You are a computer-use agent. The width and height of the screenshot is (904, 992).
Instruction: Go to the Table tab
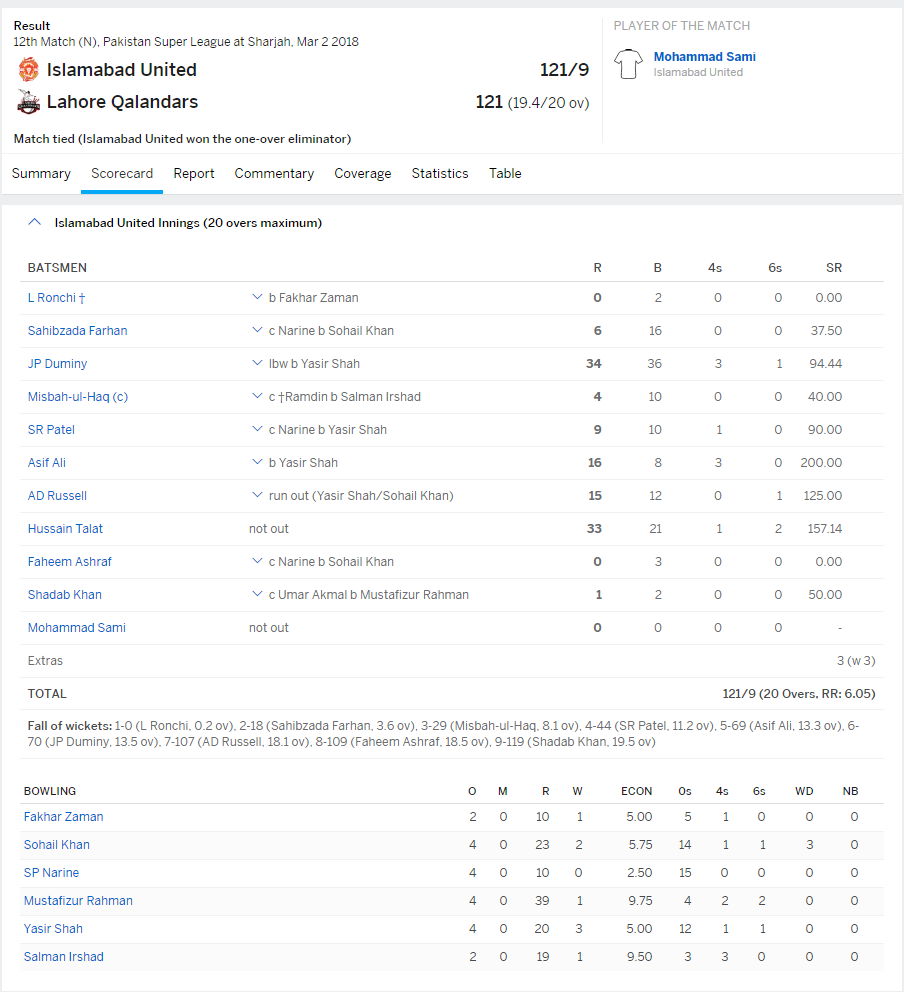[505, 174]
